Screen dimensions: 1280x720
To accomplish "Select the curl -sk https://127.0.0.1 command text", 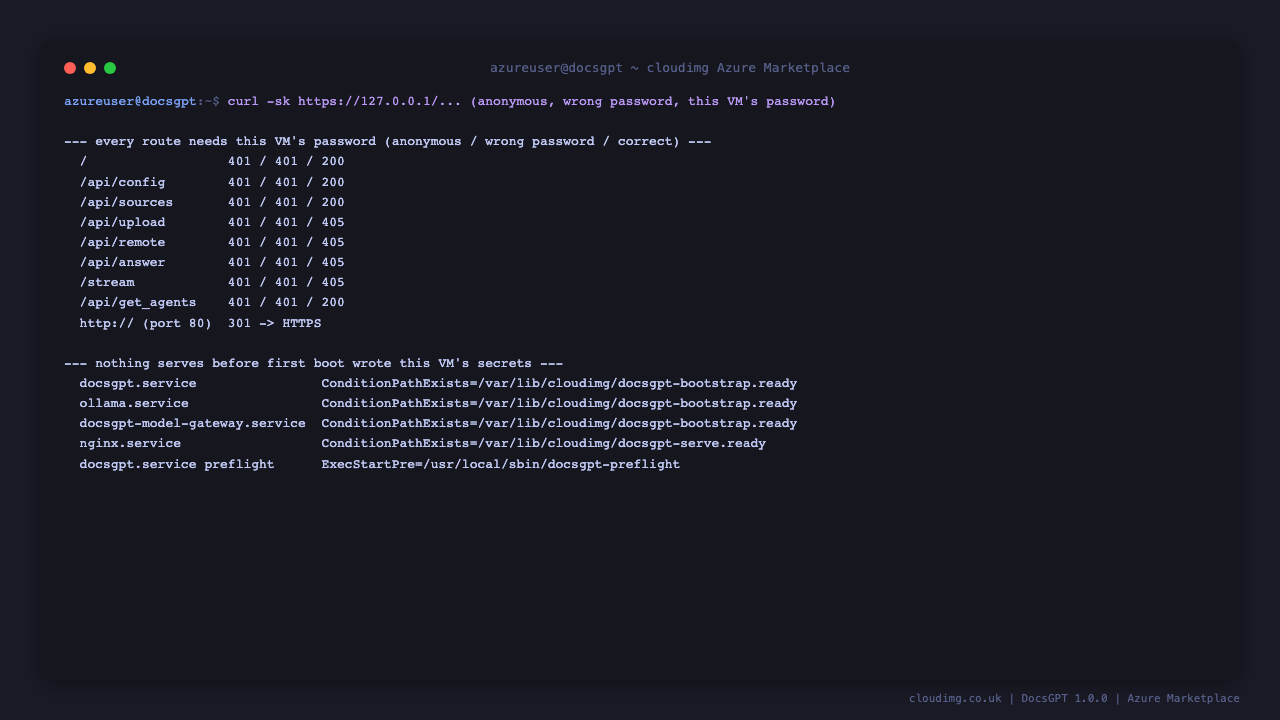I will click(x=532, y=101).
